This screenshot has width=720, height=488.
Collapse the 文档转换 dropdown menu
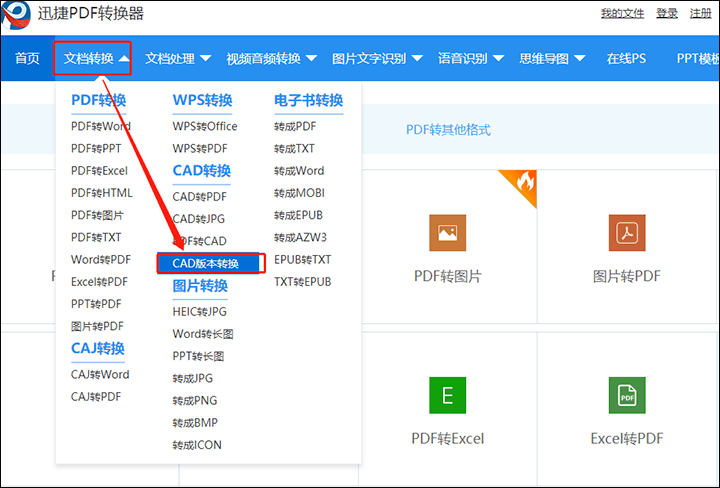[96, 58]
